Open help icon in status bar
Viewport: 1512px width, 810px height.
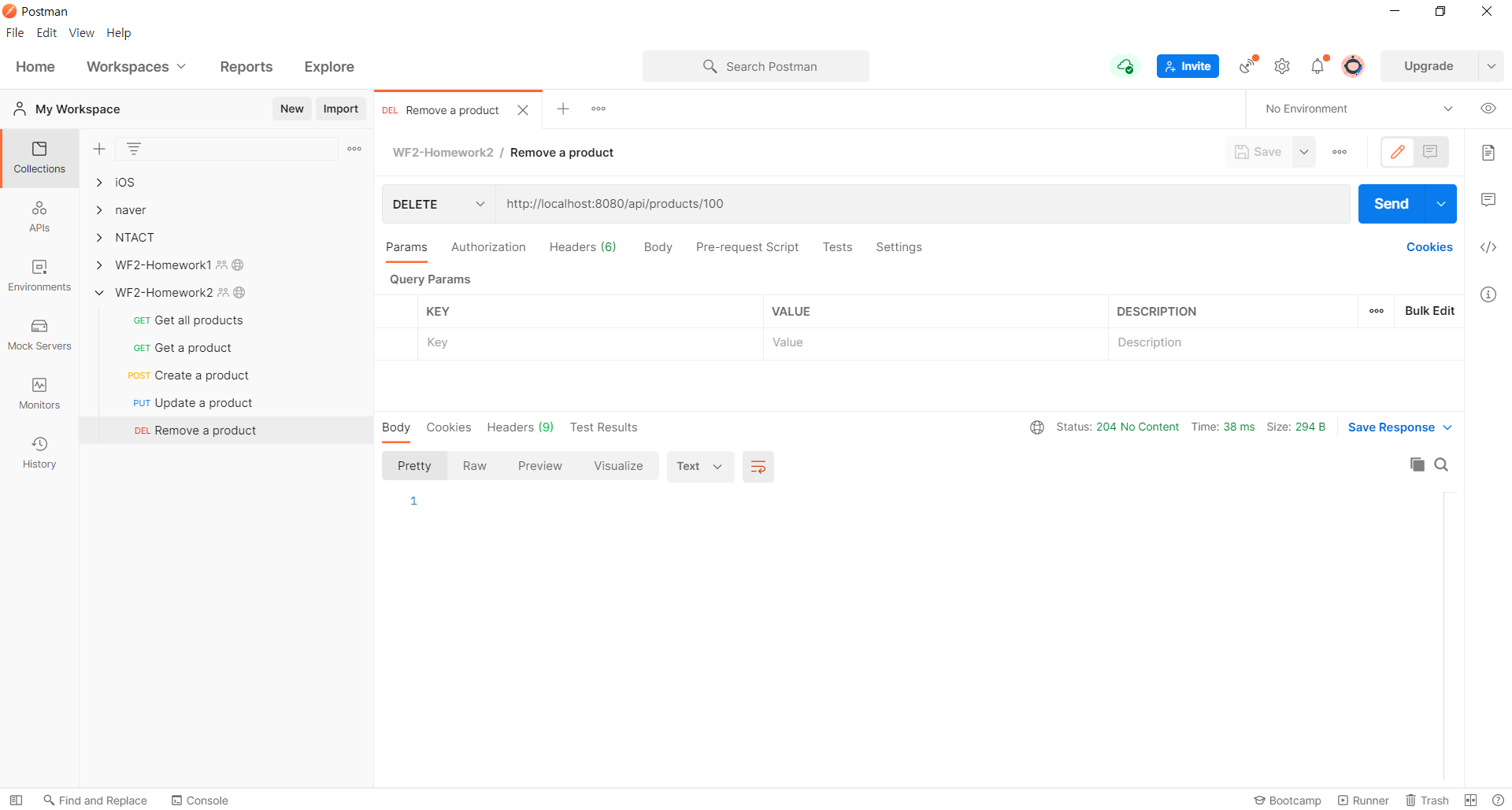click(x=1498, y=800)
